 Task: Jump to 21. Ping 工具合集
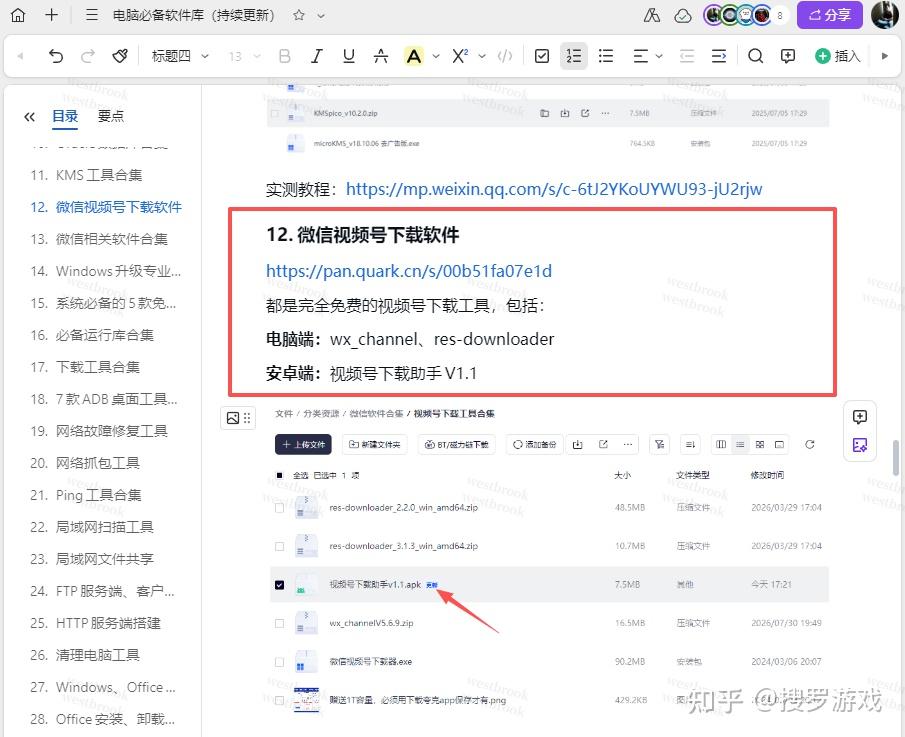(x=85, y=495)
